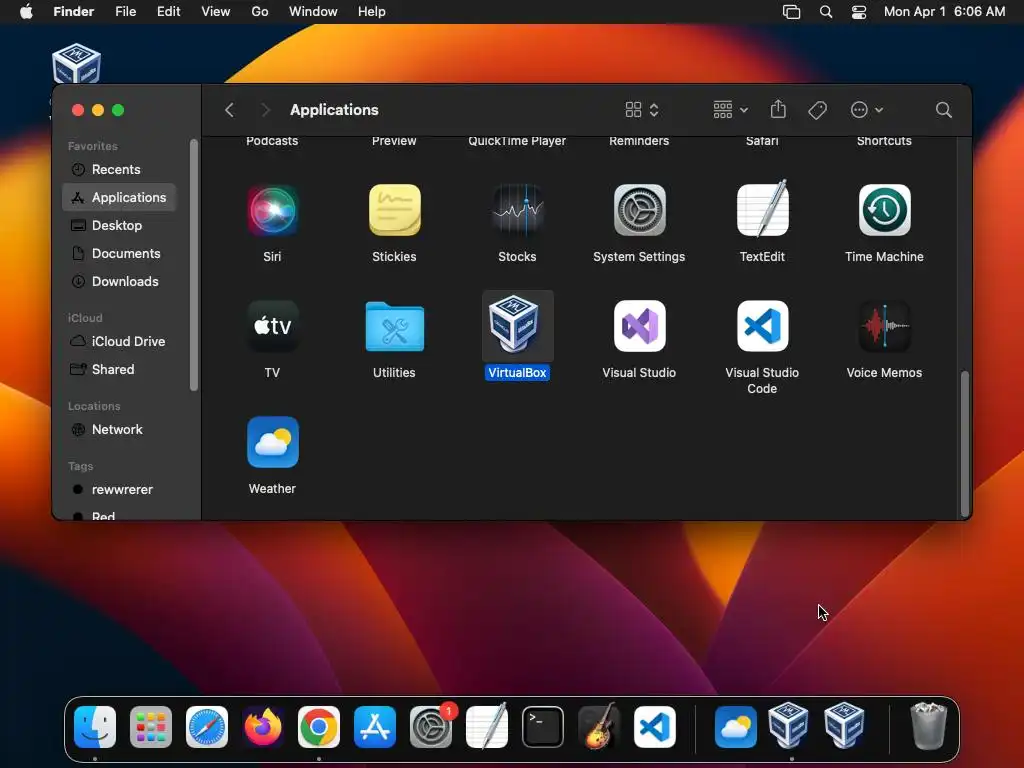This screenshot has width=1024, height=768.
Task: Select the Apple TV app icon
Action: 272,326
